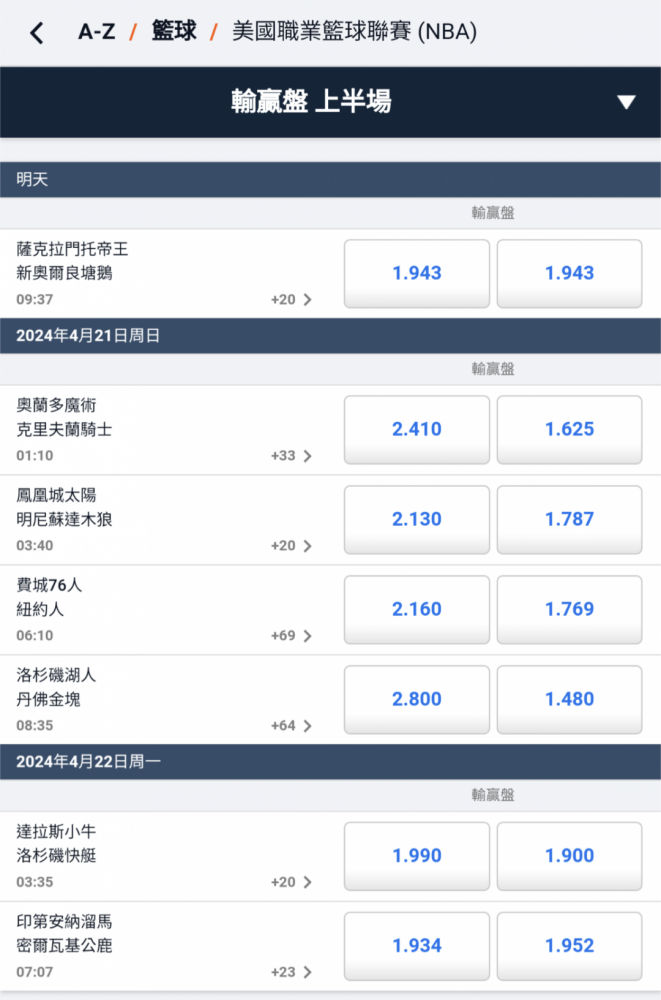Choose 鳳凰城太陽 odds 2.130
Viewport: 661px width, 1000px height.
tap(417, 519)
